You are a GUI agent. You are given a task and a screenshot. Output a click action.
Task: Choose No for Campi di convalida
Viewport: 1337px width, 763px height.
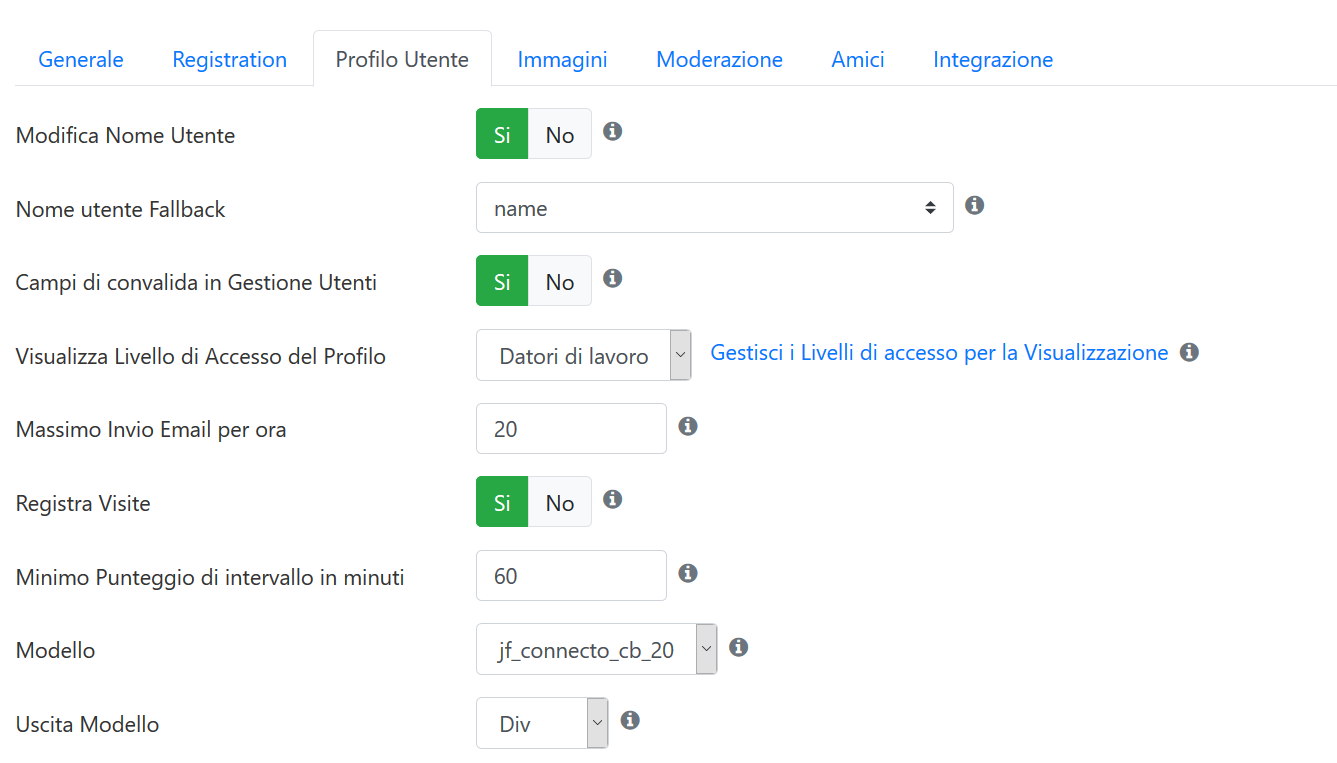[x=560, y=281]
